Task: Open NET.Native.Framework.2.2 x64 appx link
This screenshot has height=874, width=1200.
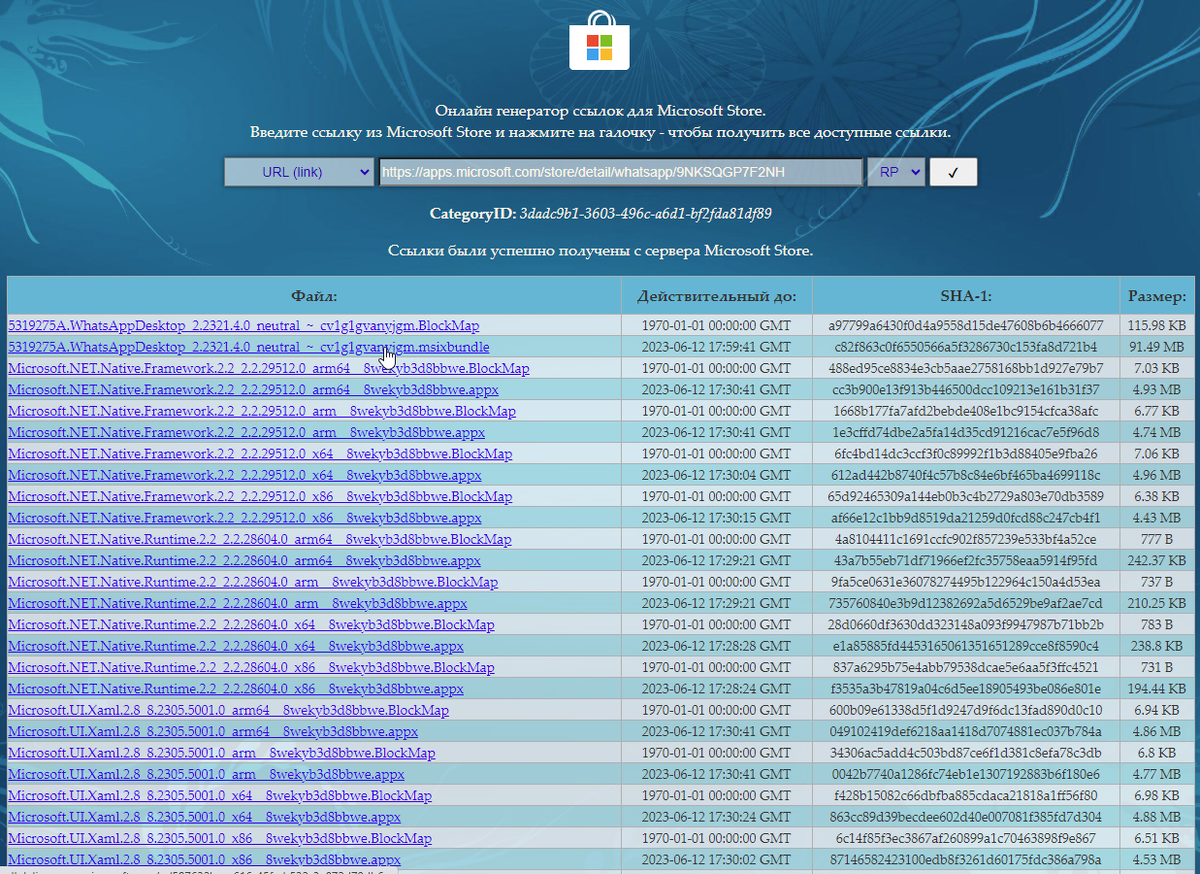Action: (x=245, y=475)
